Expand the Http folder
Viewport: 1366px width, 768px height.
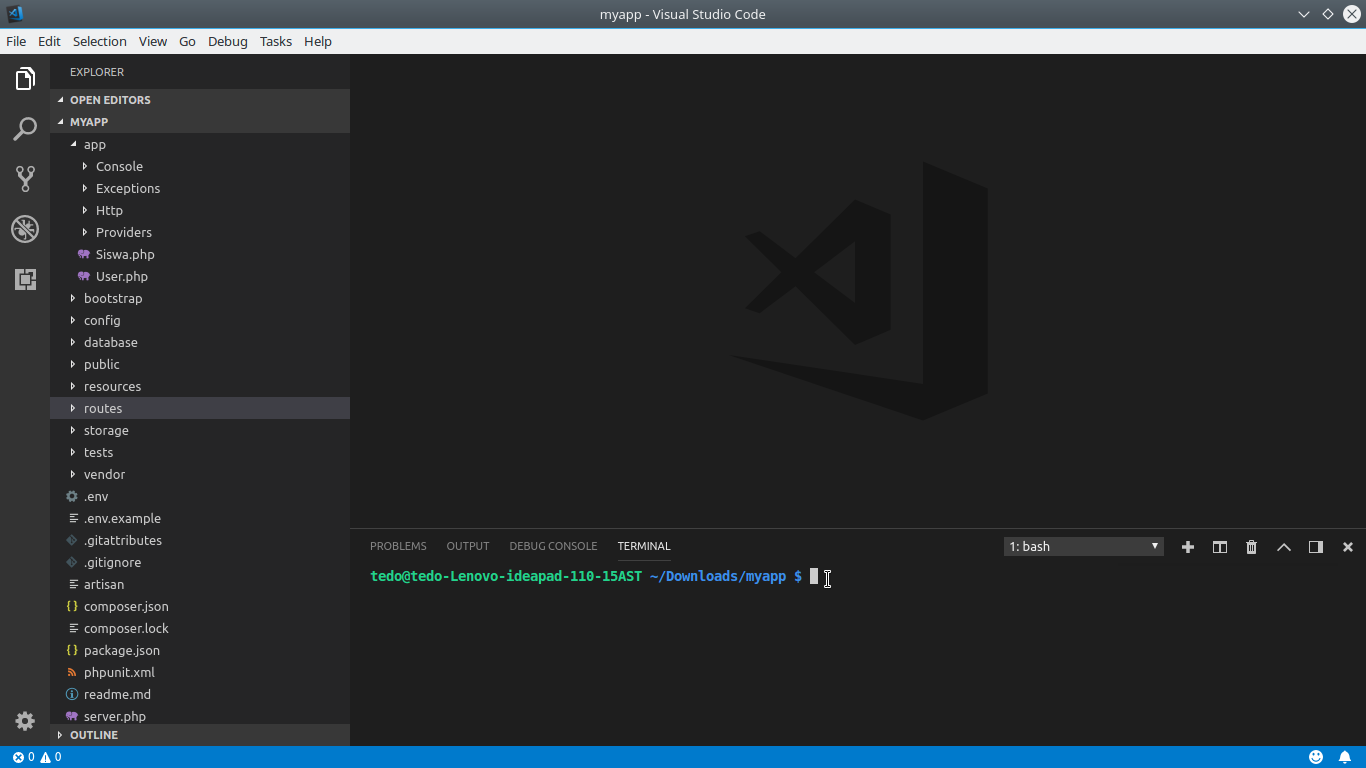point(200,210)
